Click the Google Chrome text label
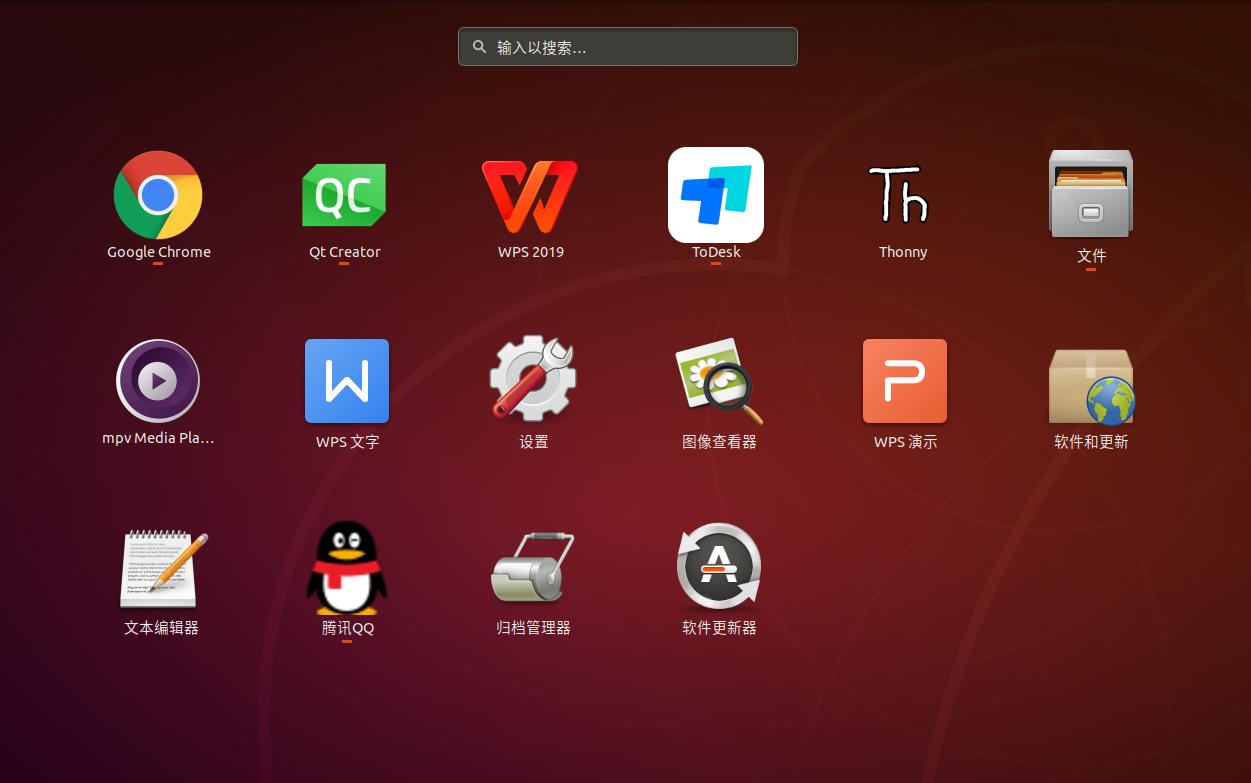Image resolution: width=1251 pixels, height=783 pixels. (158, 252)
